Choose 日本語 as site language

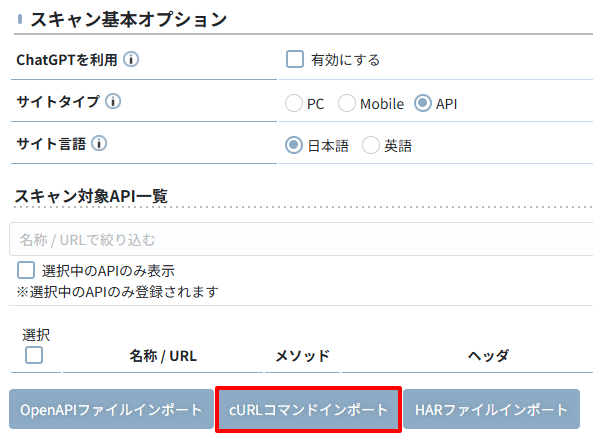pyautogui.click(x=294, y=145)
